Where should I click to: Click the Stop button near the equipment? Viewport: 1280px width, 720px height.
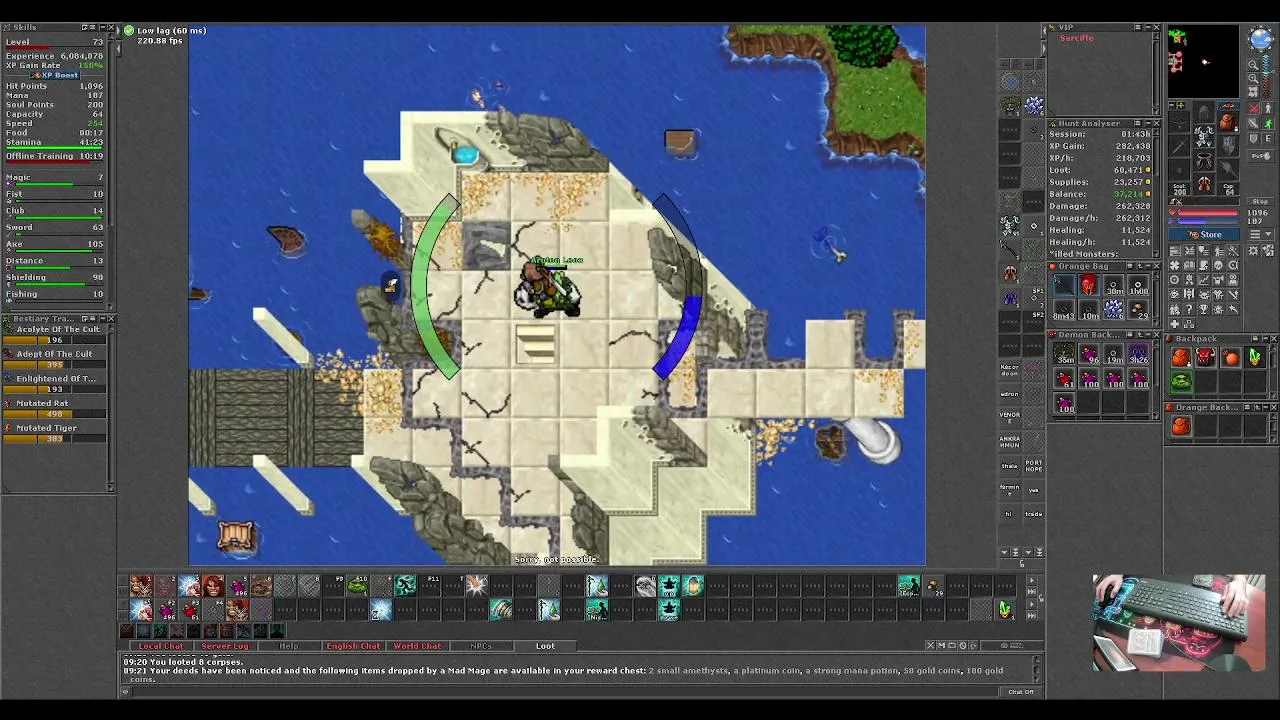(x=1260, y=202)
